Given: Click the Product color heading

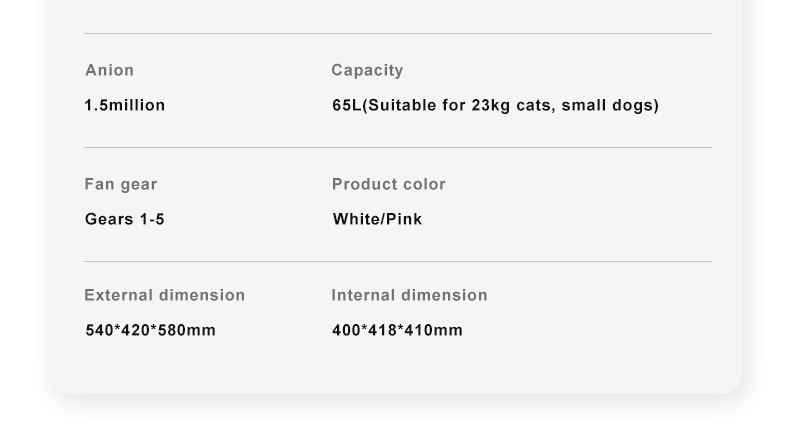Looking at the screenshot, I should pos(388,184).
